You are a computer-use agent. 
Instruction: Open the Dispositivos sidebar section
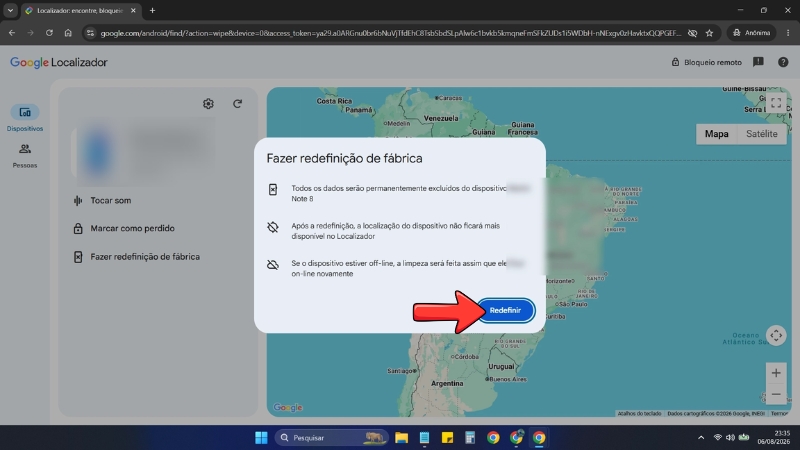pos(24,118)
